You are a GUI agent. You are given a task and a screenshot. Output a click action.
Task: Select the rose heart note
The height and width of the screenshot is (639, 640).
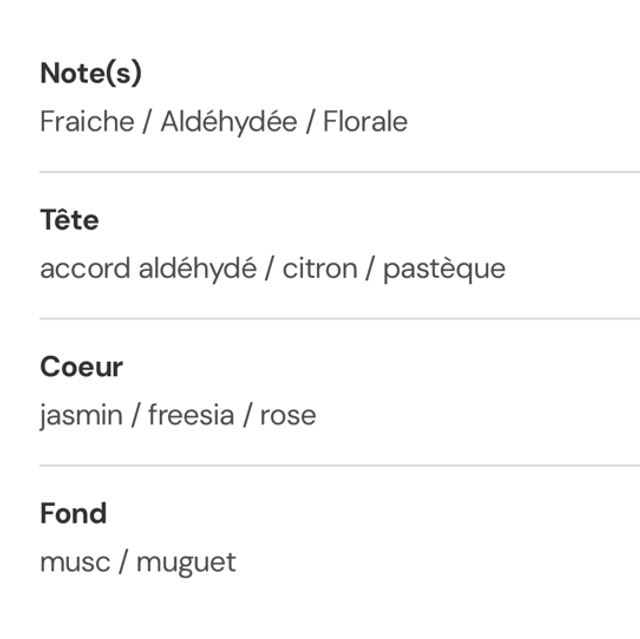point(288,415)
